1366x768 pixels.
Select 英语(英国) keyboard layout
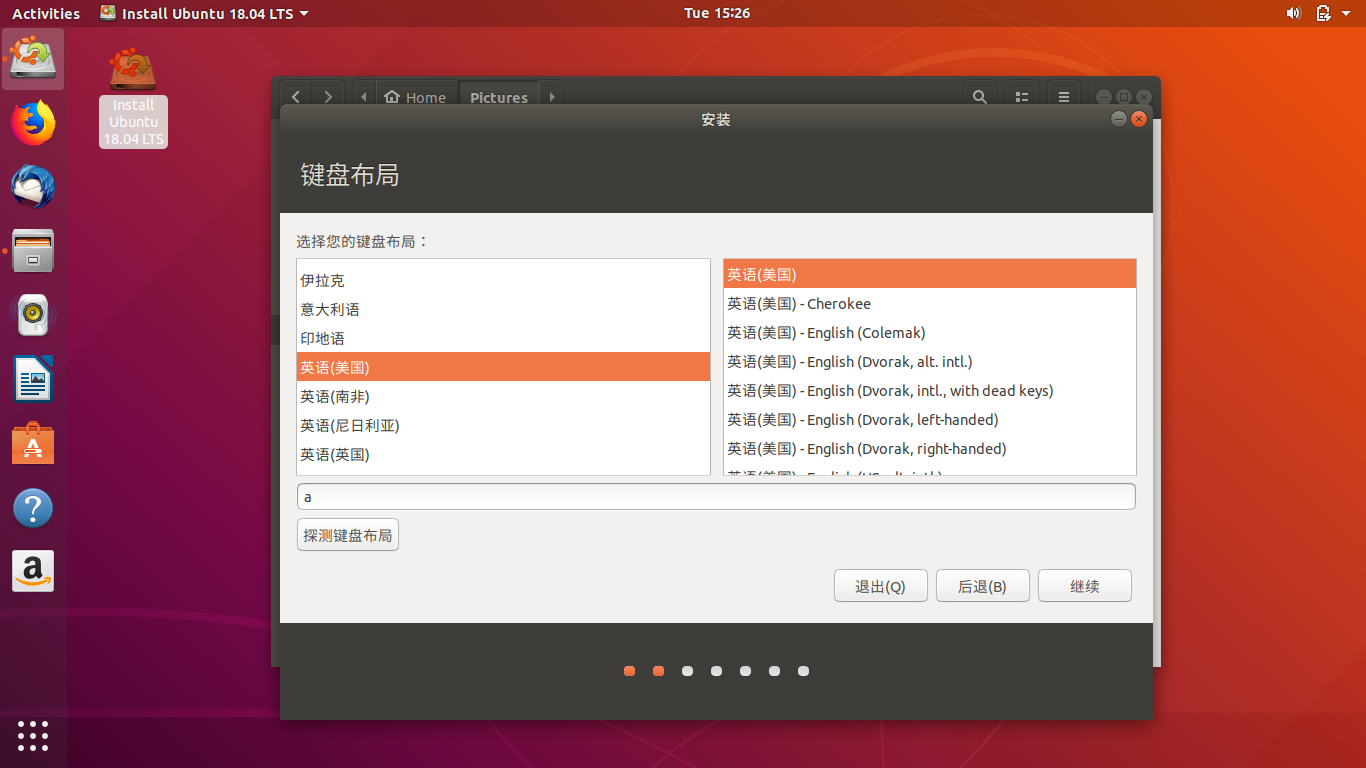[504, 454]
